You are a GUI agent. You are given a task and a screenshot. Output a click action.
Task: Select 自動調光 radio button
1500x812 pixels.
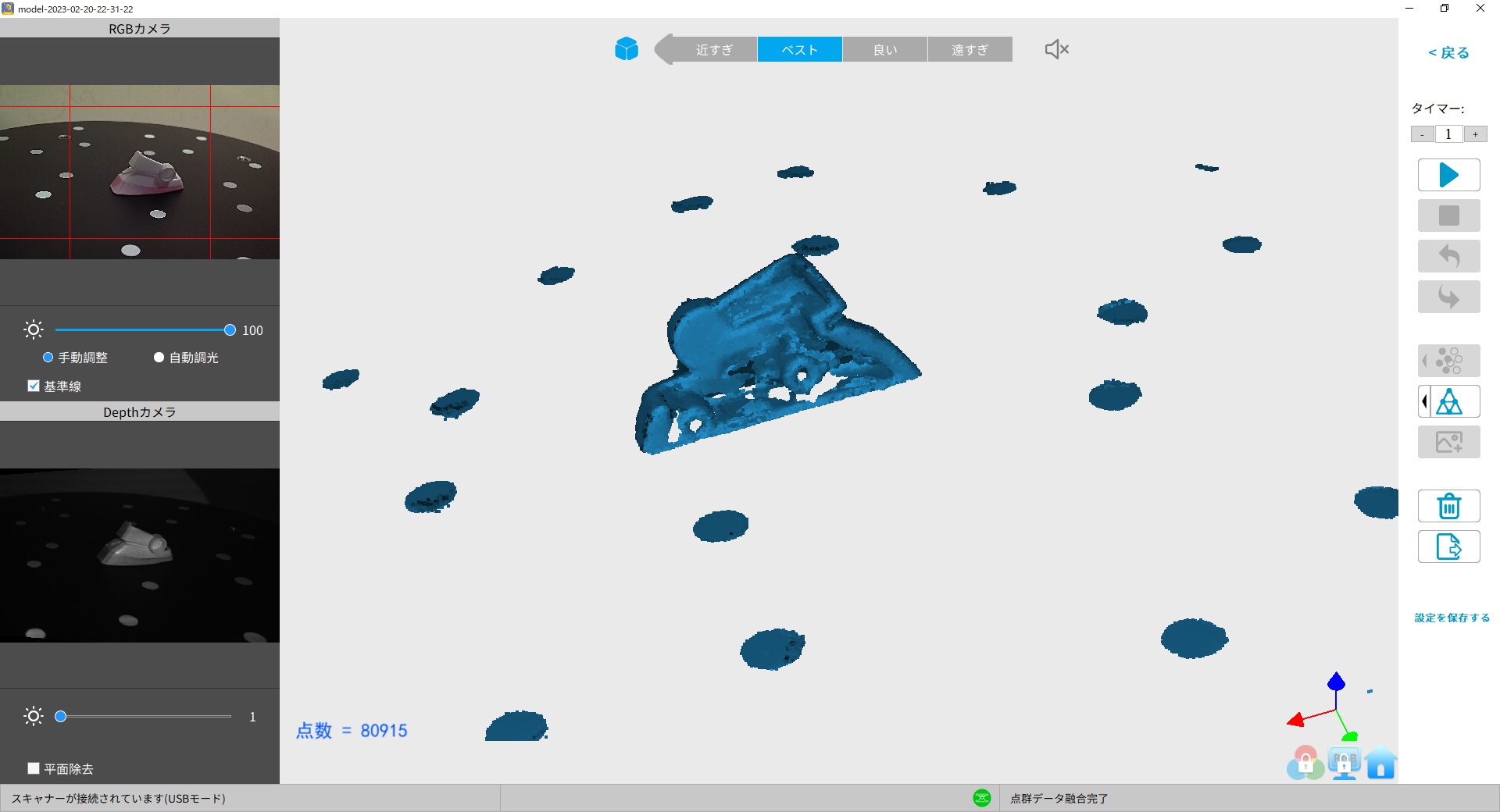coord(159,358)
